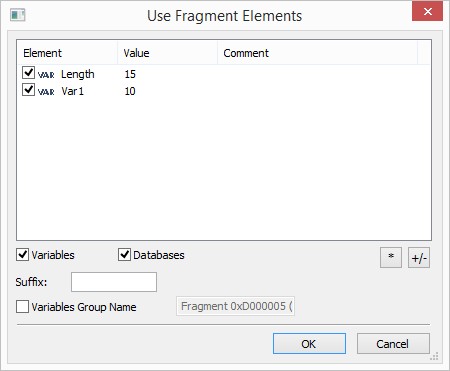Enable the Variables Group Name checkbox
This screenshot has height=371, width=450.
pos(22,307)
